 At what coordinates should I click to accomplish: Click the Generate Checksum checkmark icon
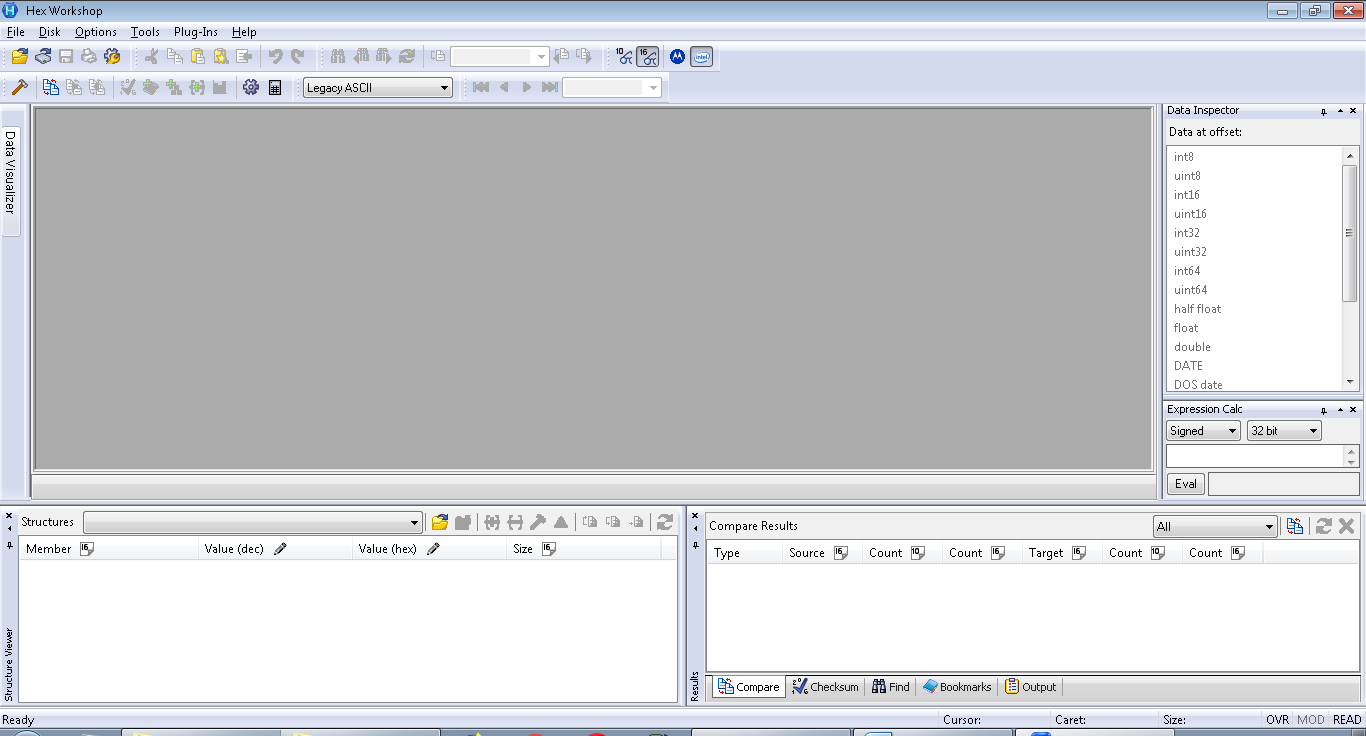point(128,87)
